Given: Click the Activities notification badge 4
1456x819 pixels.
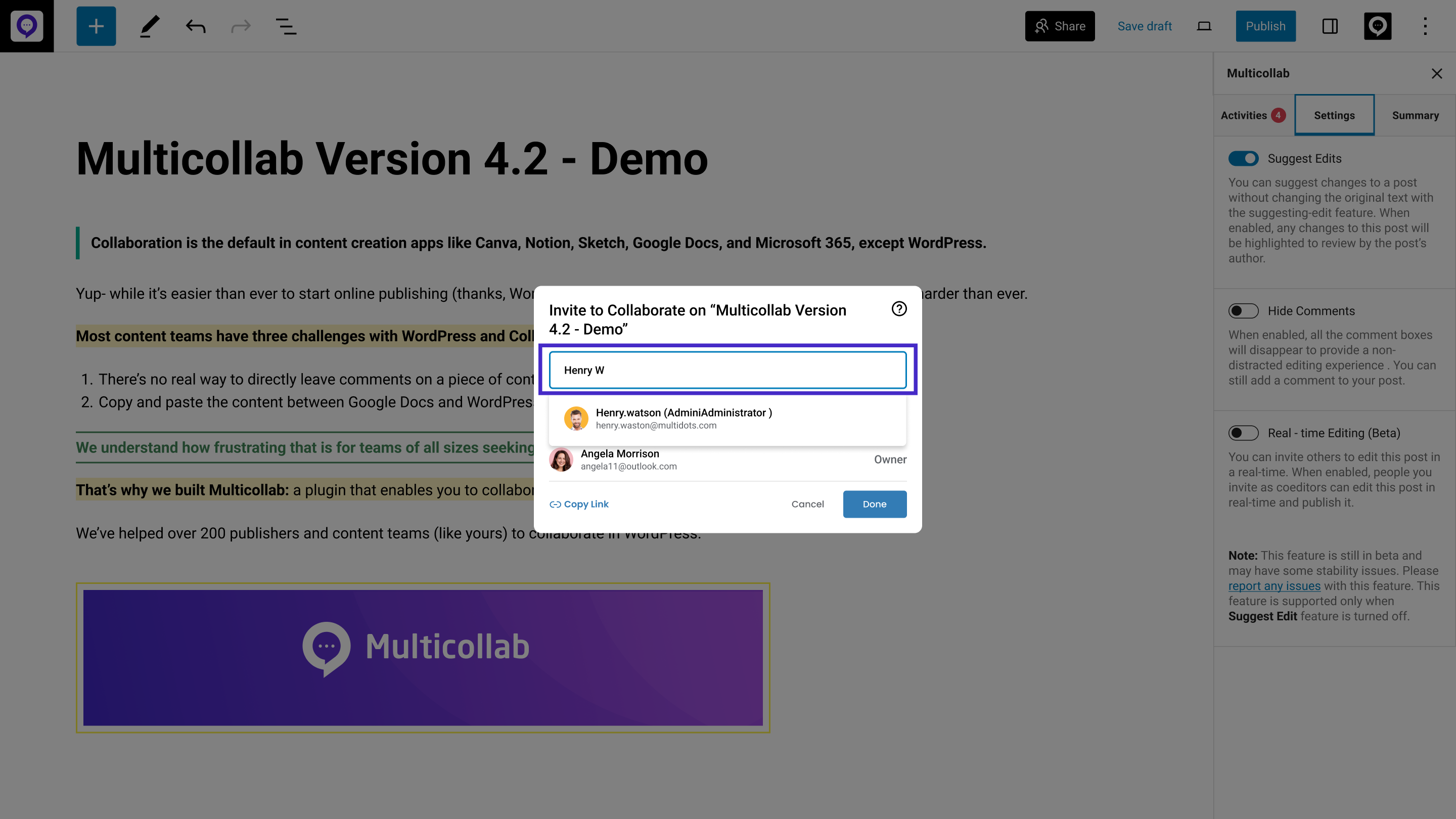Looking at the screenshot, I should [1278, 115].
